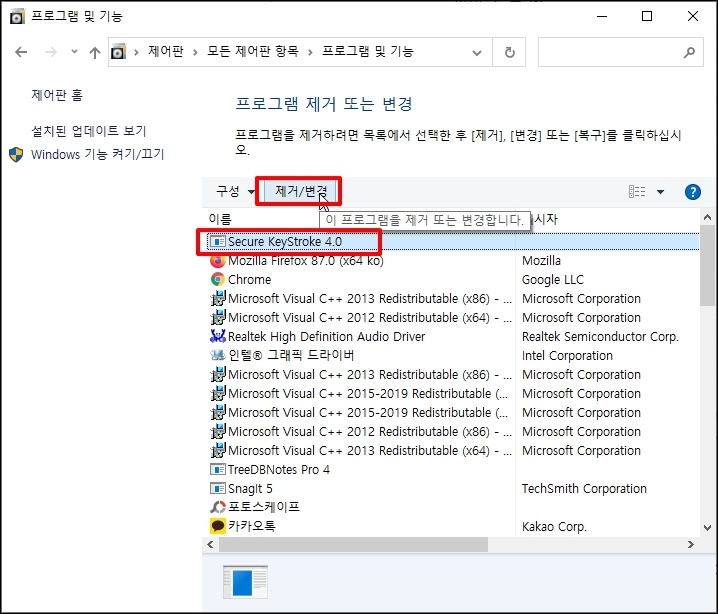
Task: Click the TreeDBNotes Pro 4 icon
Action: (218, 469)
